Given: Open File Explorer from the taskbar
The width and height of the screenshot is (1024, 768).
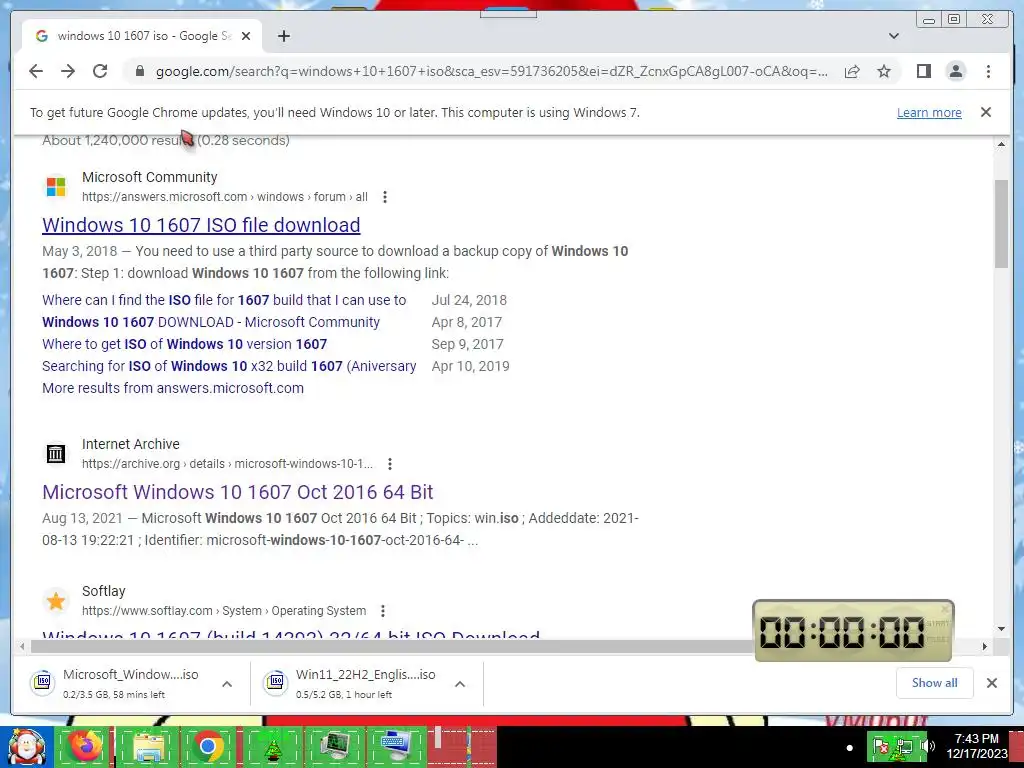Looking at the screenshot, I should point(149,746).
